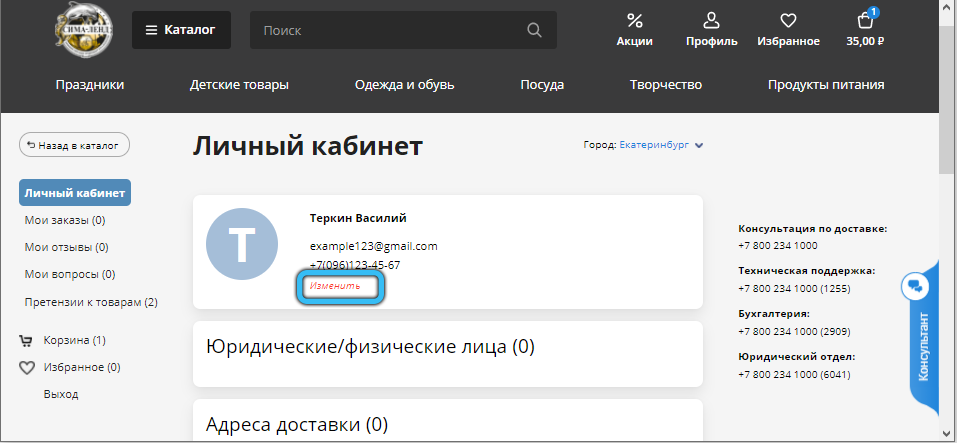The height and width of the screenshot is (443, 957).
Task: Select Продукты питания category
Action: pyautogui.click(x=825, y=85)
